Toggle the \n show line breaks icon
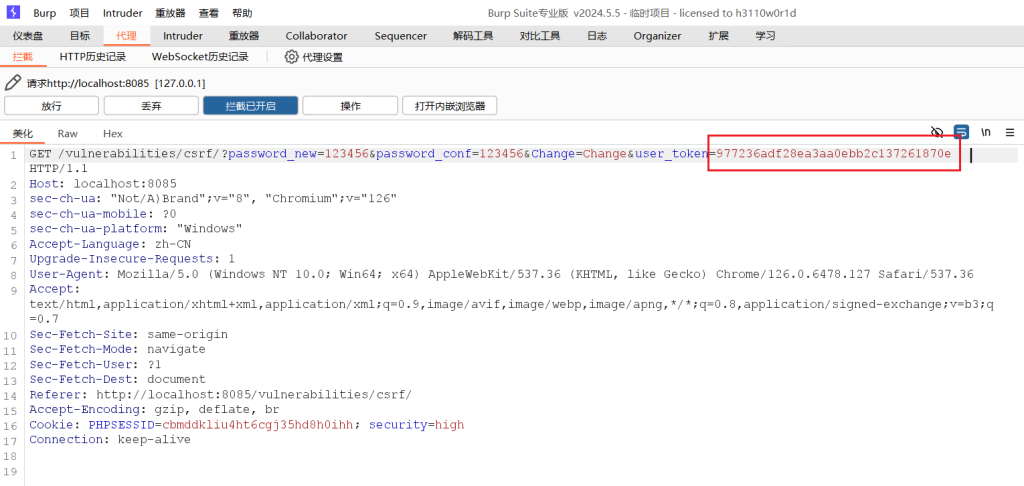The height and width of the screenshot is (486, 1024). 986,132
